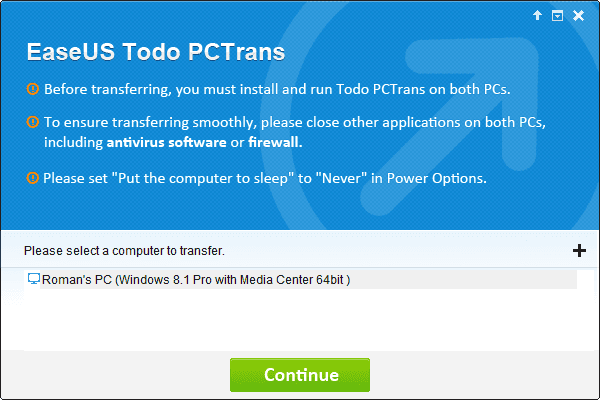Click the 'Please select a computer to transfer' label

pos(124,251)
